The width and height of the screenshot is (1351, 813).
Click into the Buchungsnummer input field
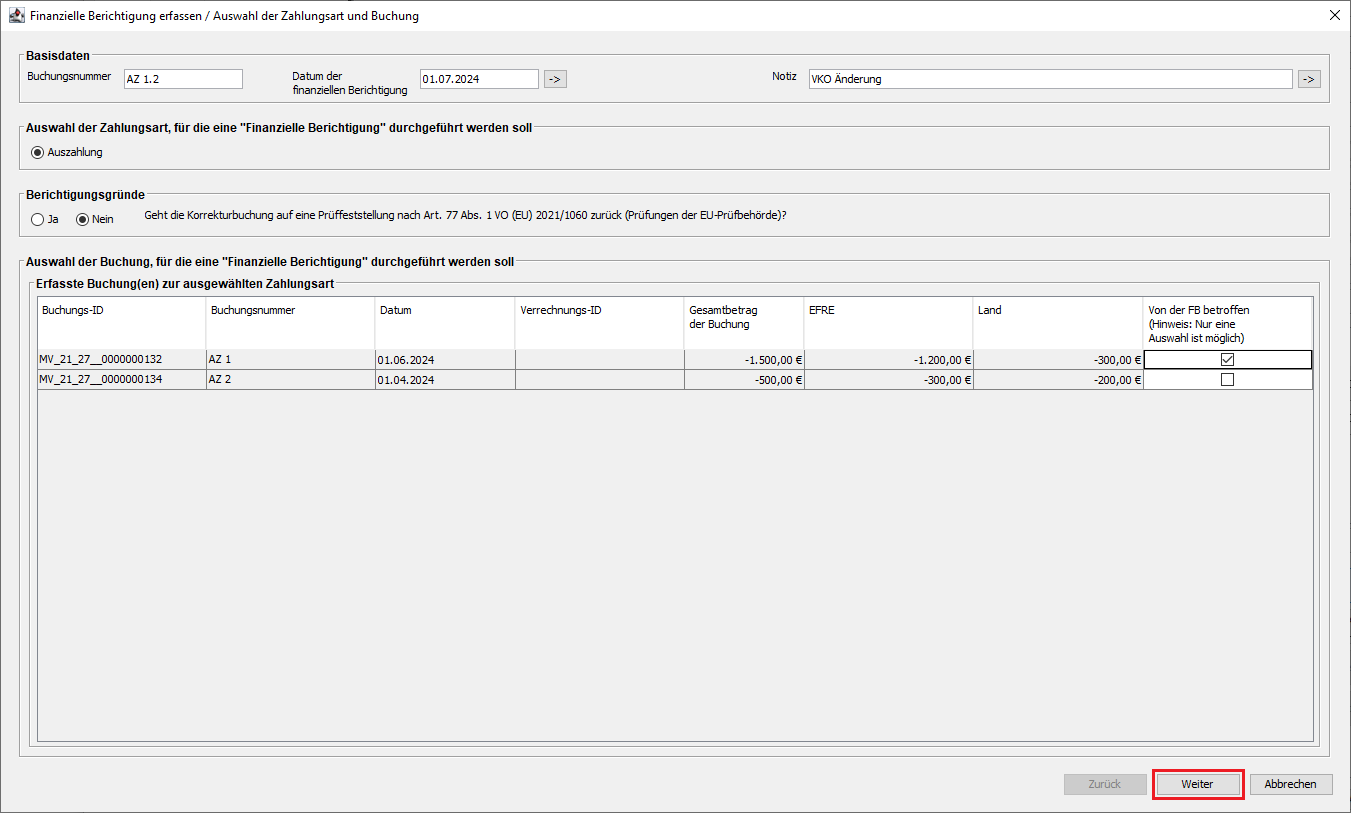coord(183,79)
